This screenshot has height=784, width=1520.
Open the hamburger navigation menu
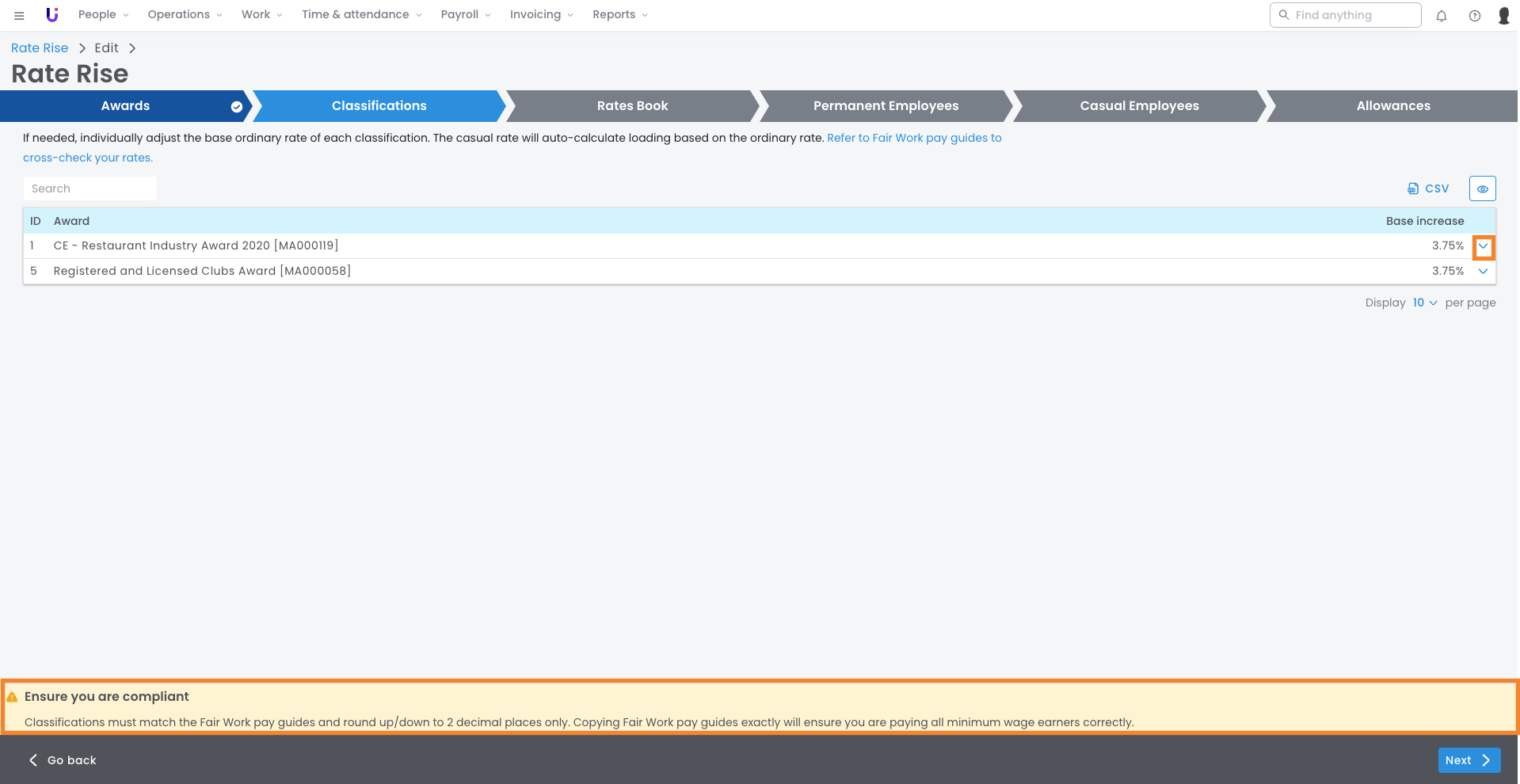(19, 15)
